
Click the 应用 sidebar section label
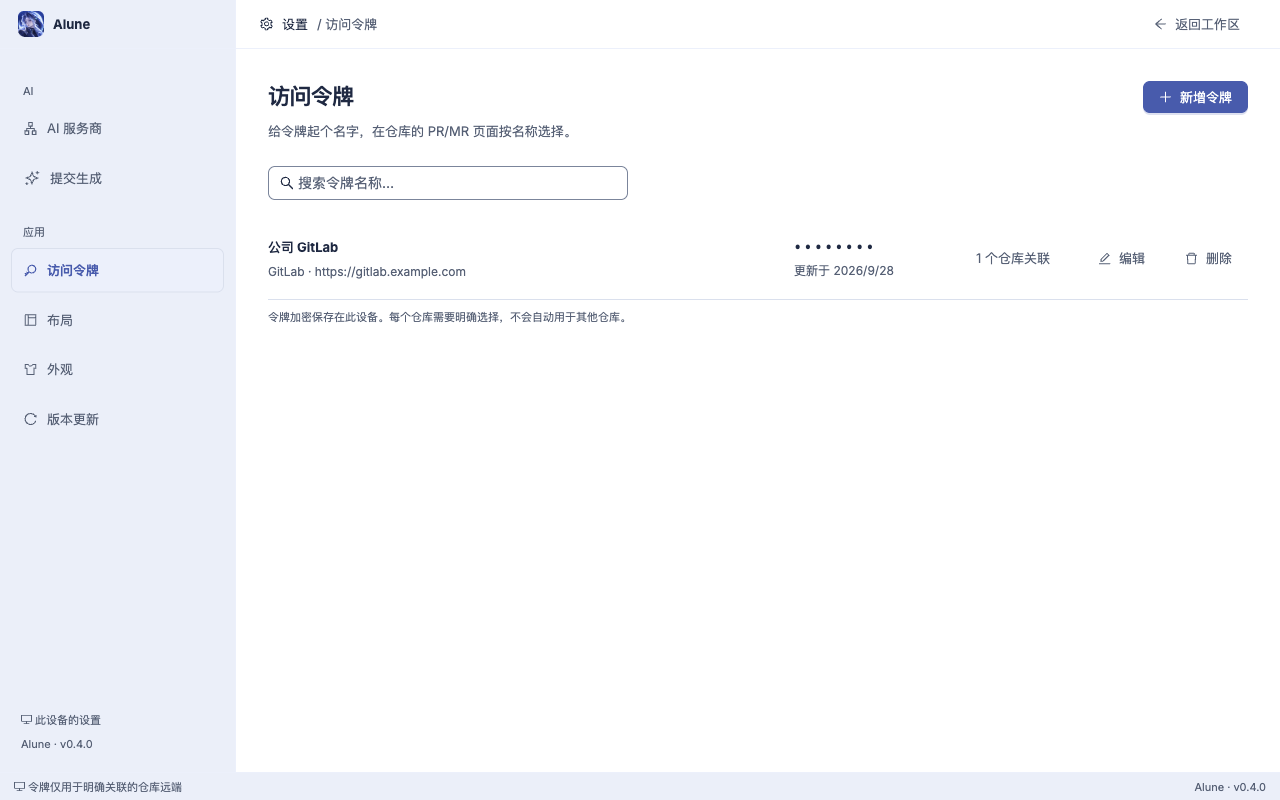tap(34, 232)
